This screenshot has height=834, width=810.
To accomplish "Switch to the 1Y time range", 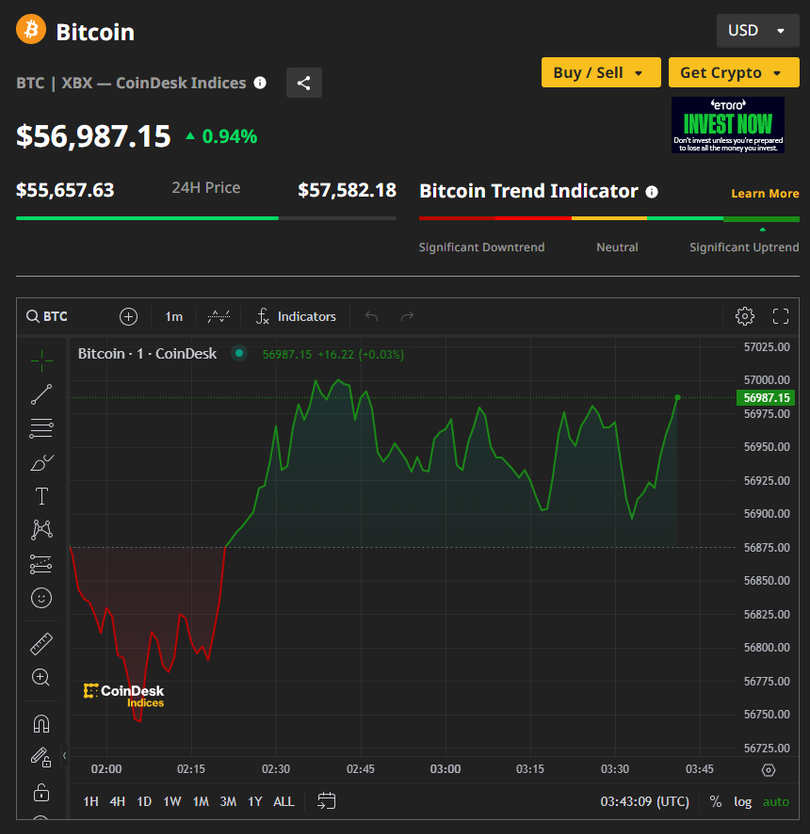I will pyautogui.click(x=255, y=801).
